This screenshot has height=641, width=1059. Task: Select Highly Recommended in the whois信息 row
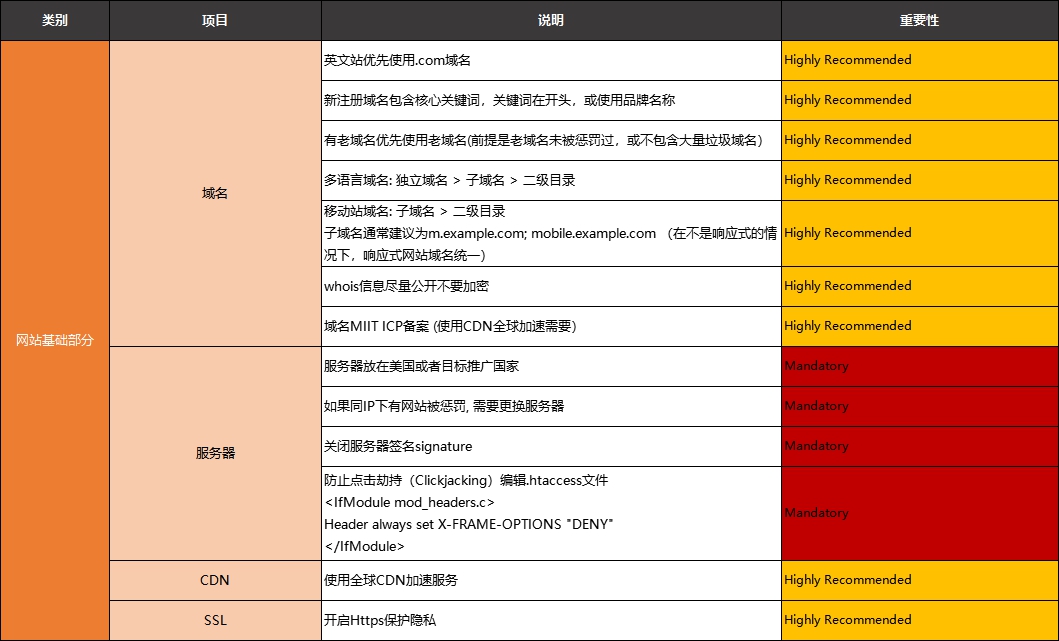(920, 286)
